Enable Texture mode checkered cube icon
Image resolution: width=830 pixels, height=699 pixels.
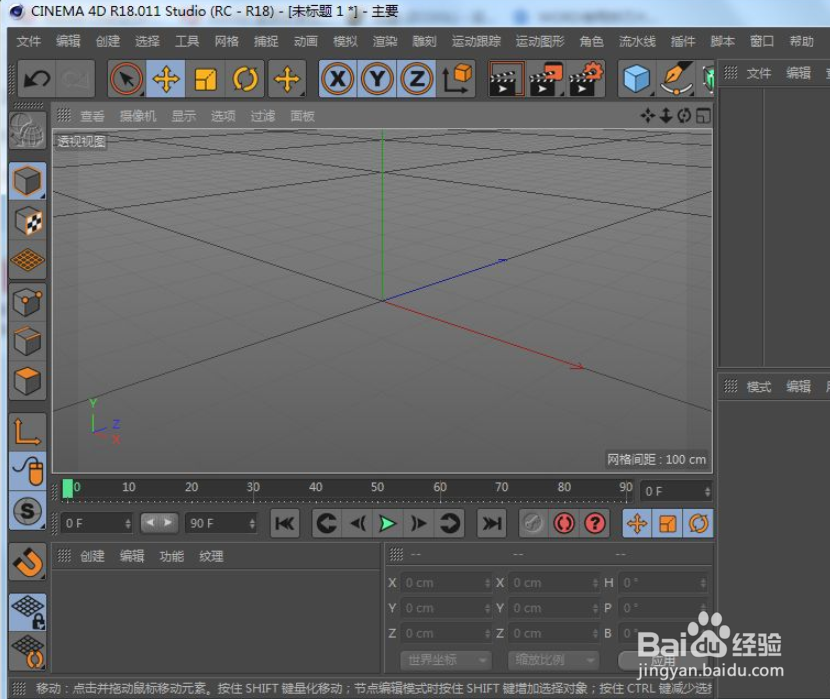click(x=28, y=221)
